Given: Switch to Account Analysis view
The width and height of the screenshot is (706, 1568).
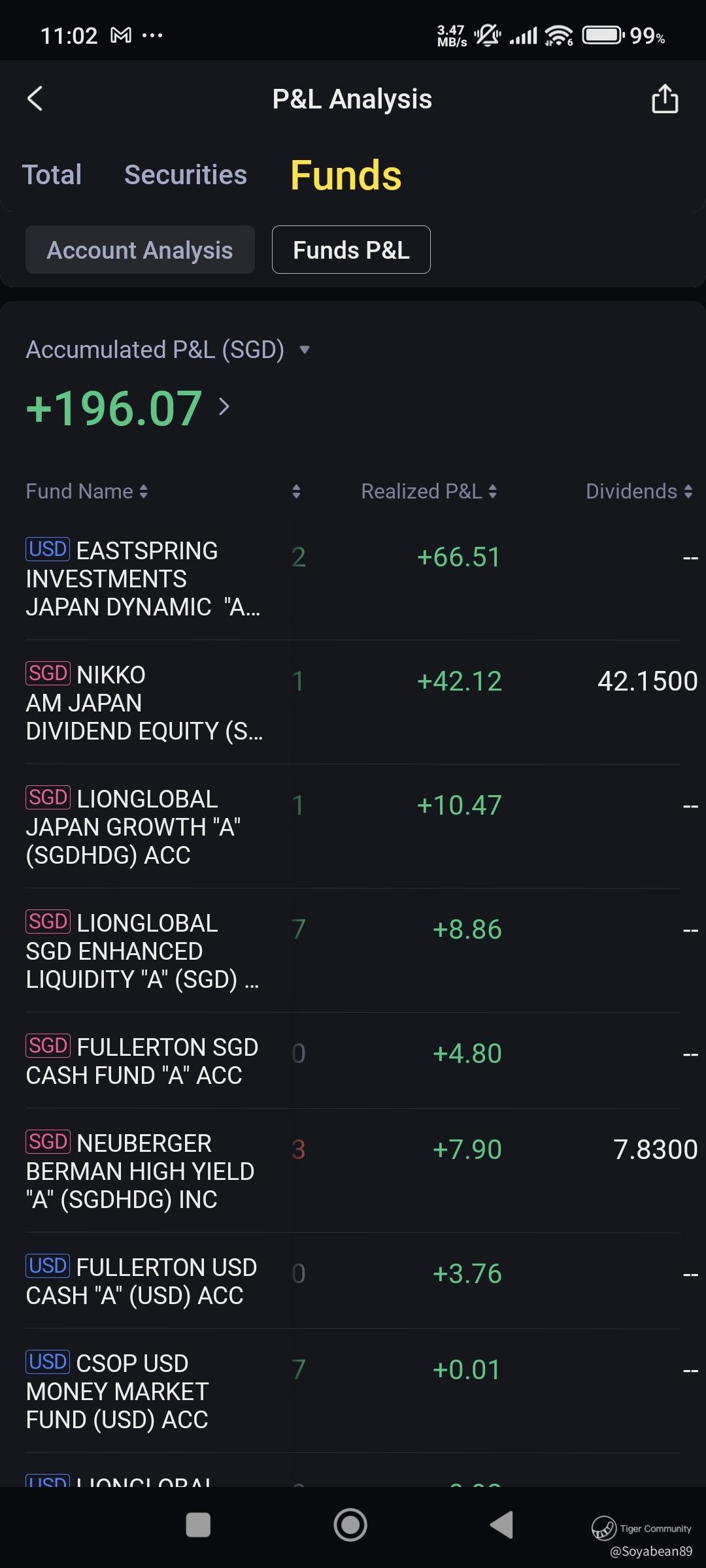Looking at the screenshot, I should click(140, 250).
